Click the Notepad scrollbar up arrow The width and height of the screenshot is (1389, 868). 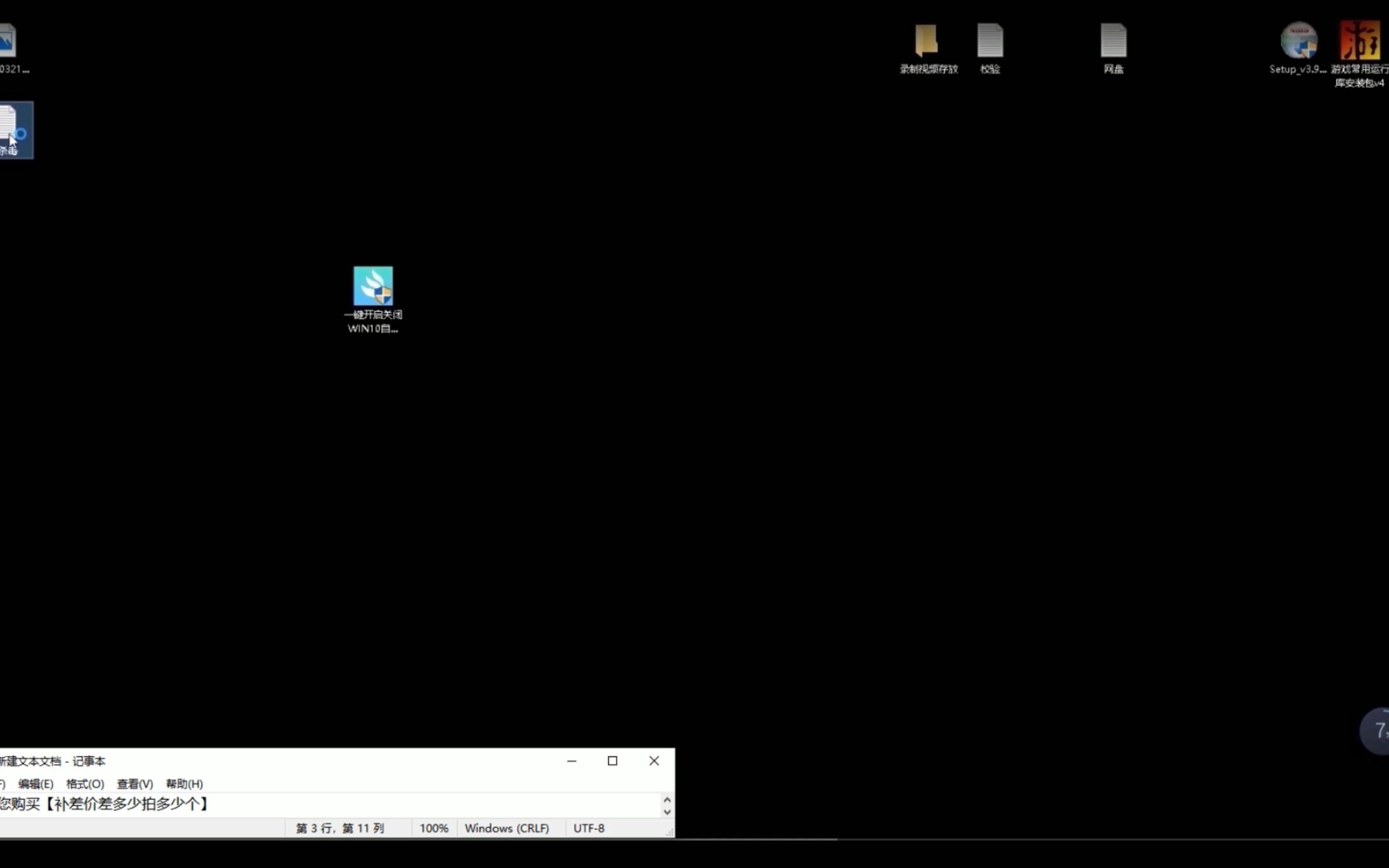point(667,800)
